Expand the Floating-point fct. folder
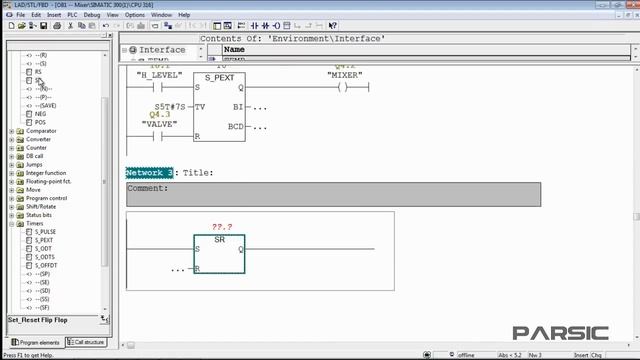 click(11, 182)
